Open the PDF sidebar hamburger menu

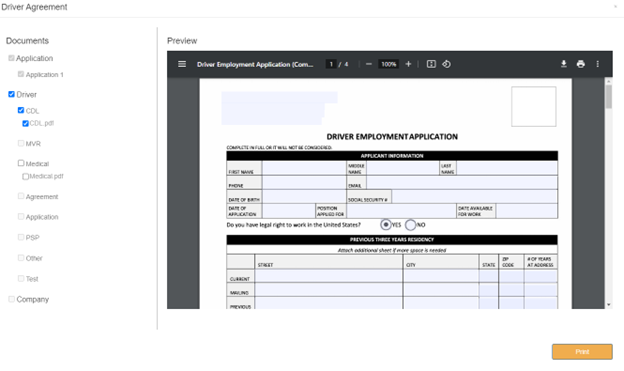[182, 64]
